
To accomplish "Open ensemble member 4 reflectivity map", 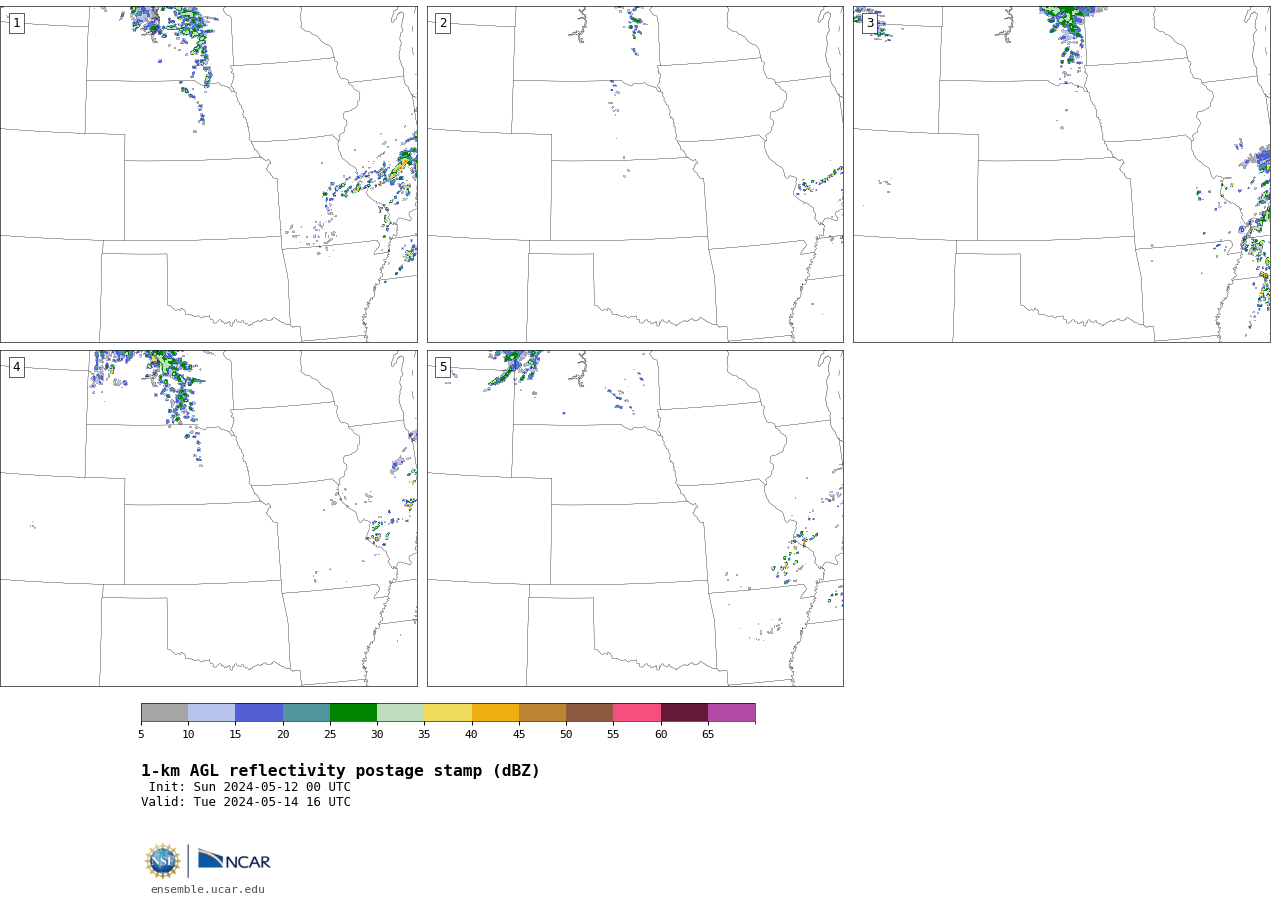I will coord(208,518).
